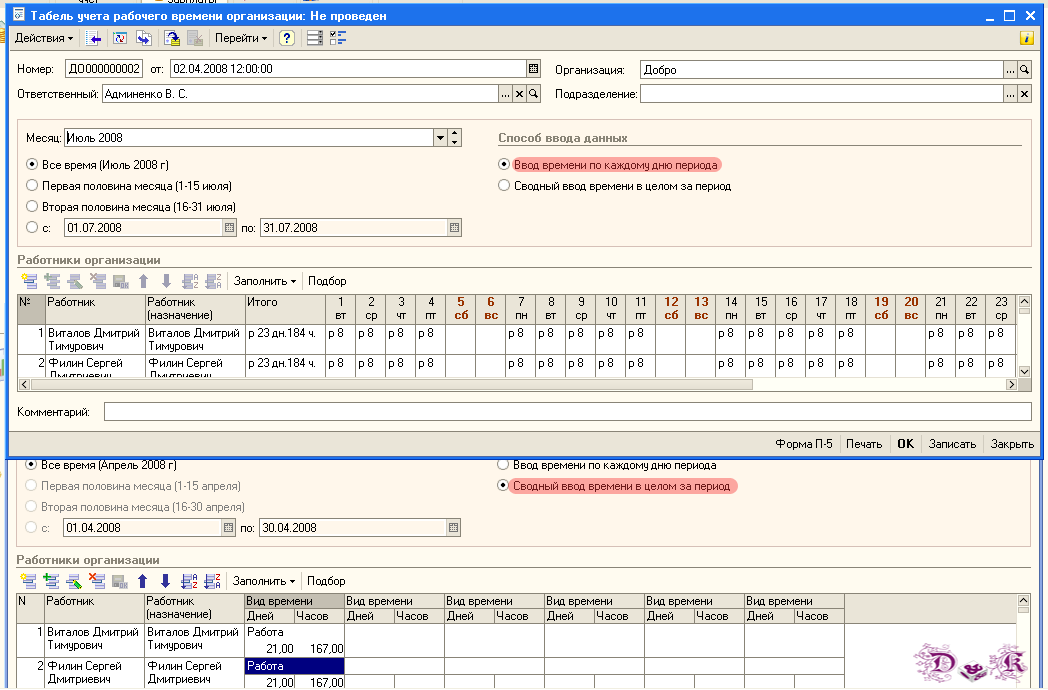
Task: Click delete row icon in July workers toolbar
Action: pyautogui.click(x=98, y=281)
